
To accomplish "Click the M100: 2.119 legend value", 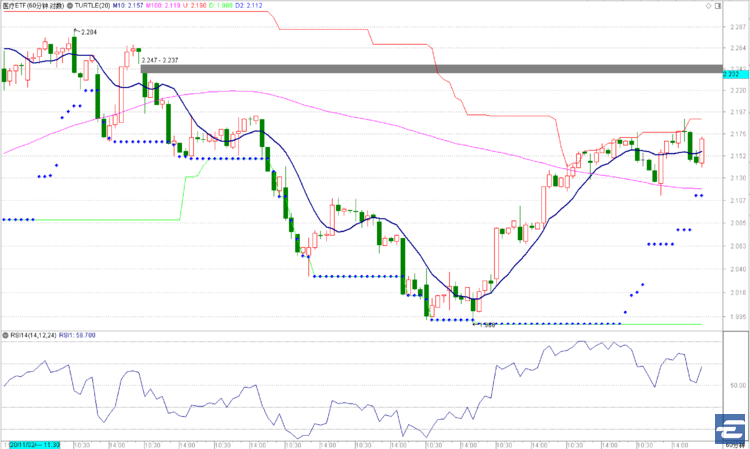I will tap(163, 6).
